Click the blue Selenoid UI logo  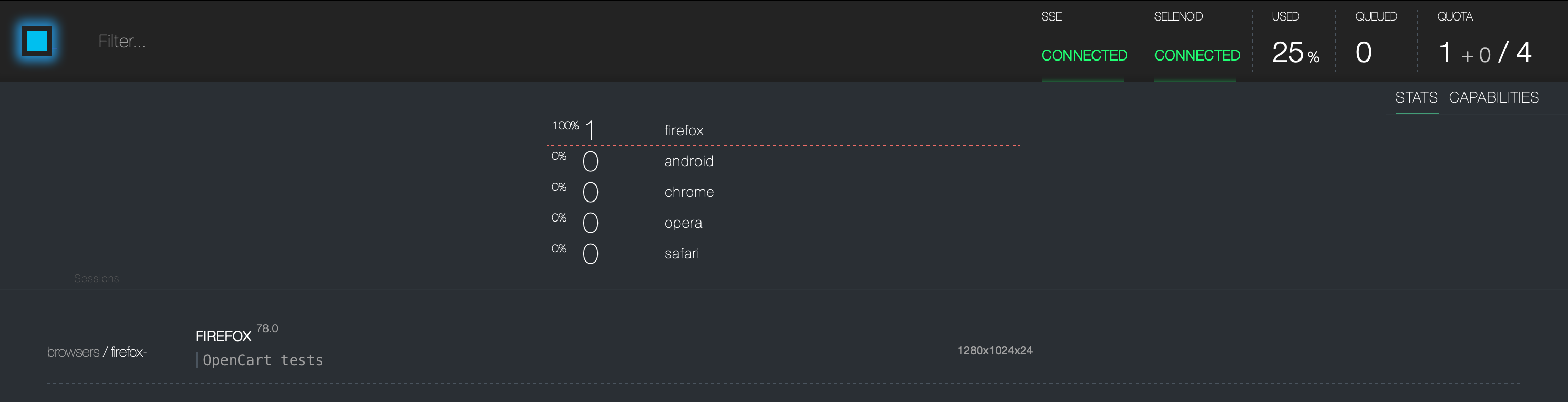tap(36, 41)
